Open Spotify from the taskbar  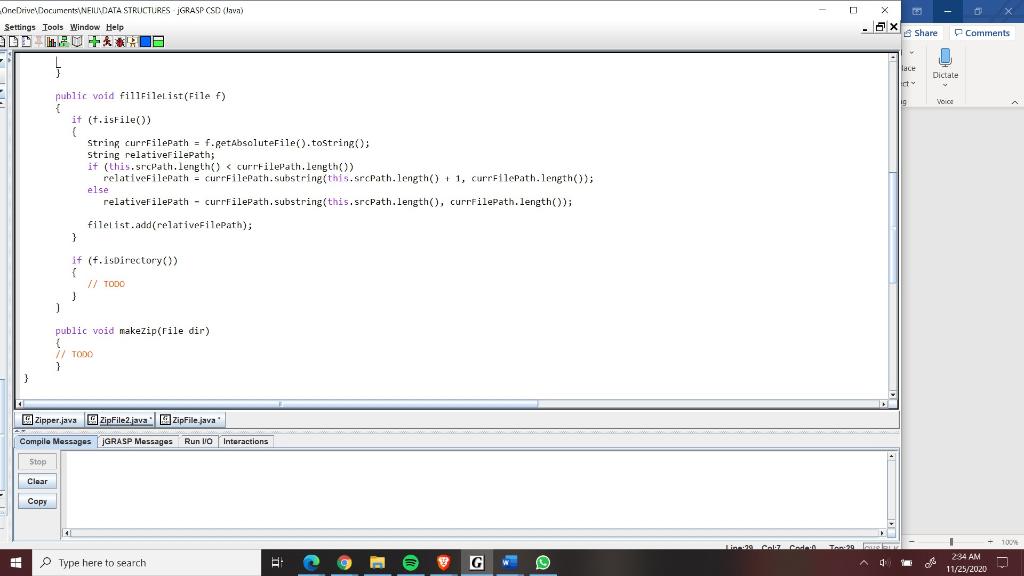tap(410, 563)
